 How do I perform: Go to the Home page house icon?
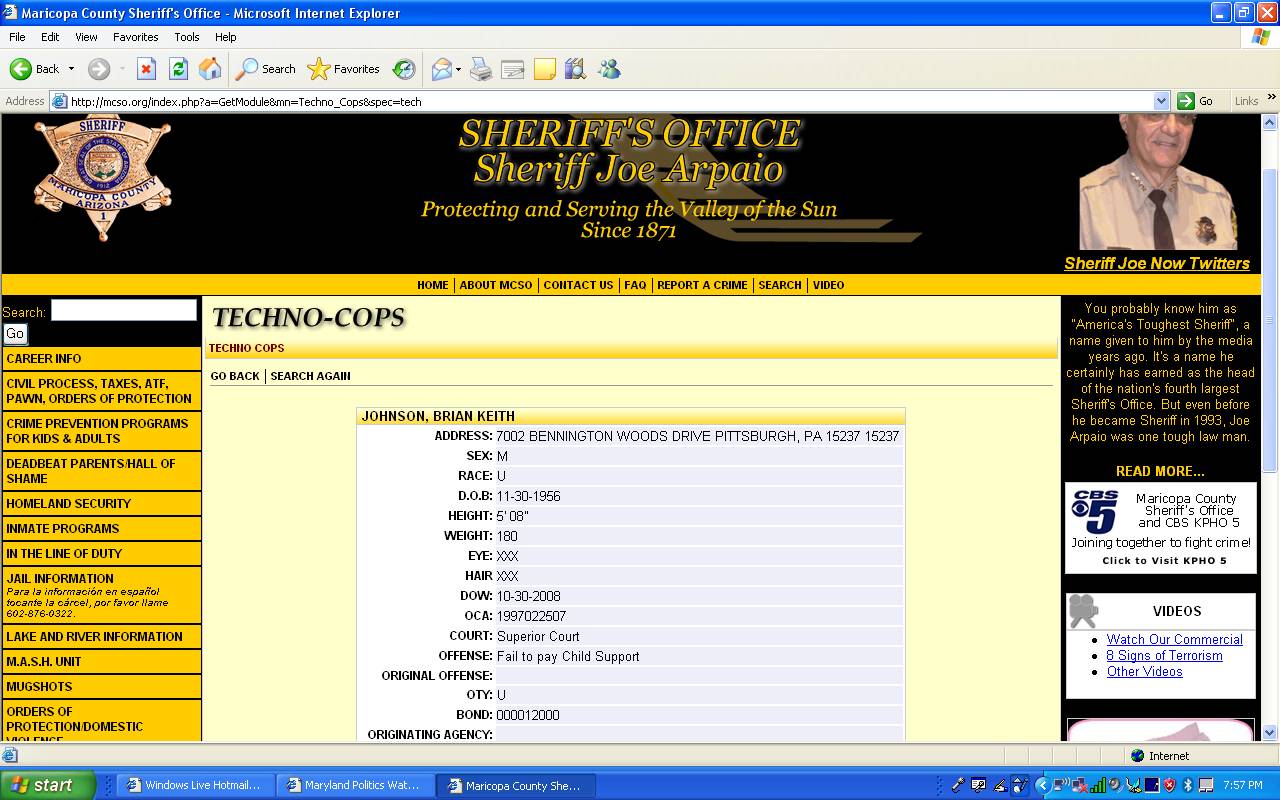point(210,69)
